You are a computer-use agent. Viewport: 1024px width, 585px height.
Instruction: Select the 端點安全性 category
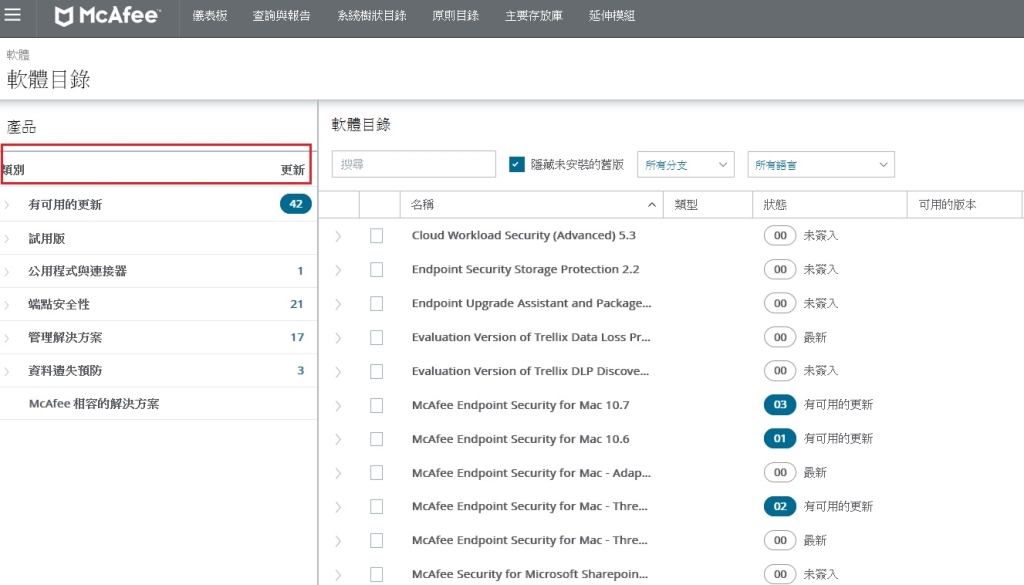tap(59, 304)
